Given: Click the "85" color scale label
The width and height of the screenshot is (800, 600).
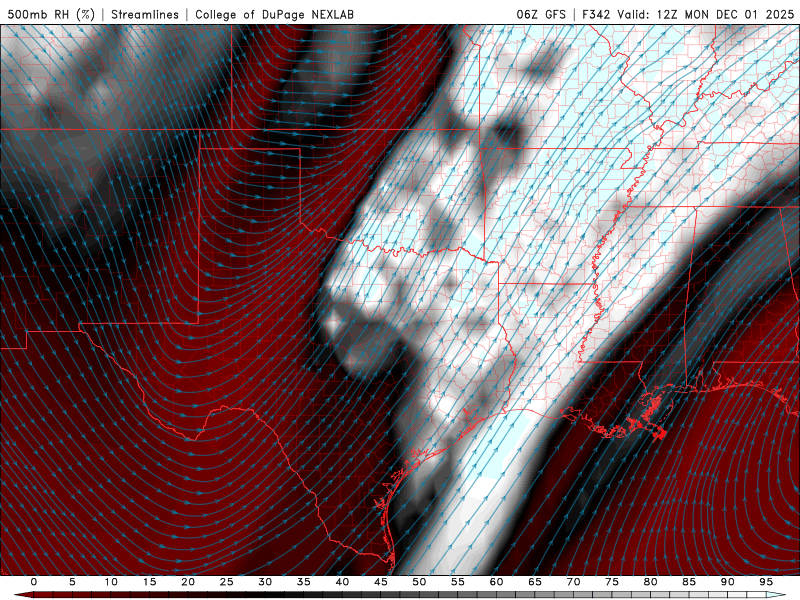Looking at the screenshot, I should tap(689, 582).
